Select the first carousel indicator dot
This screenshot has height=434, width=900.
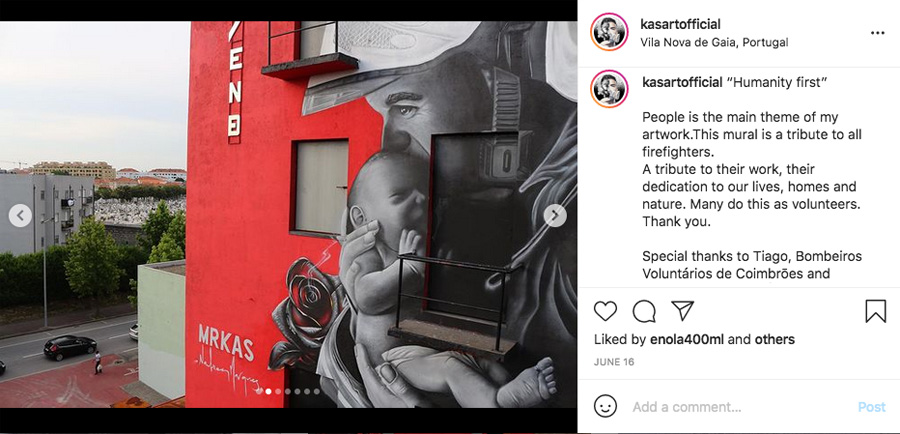[258, 392]
